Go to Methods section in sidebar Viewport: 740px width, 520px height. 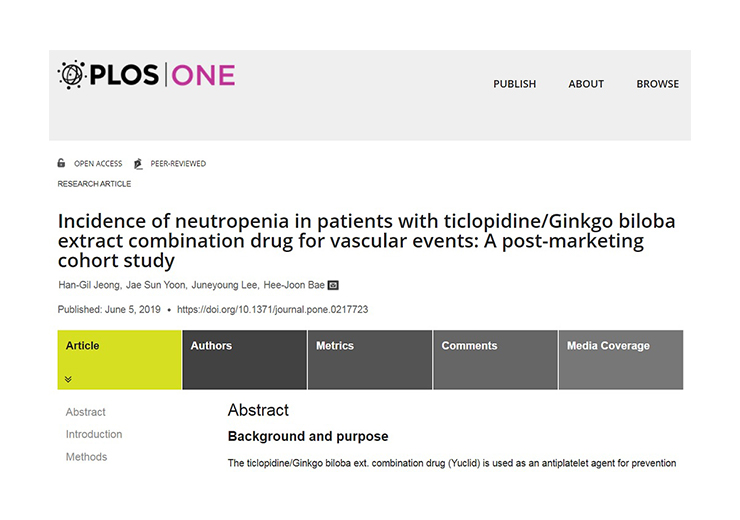tap(86, 457)
